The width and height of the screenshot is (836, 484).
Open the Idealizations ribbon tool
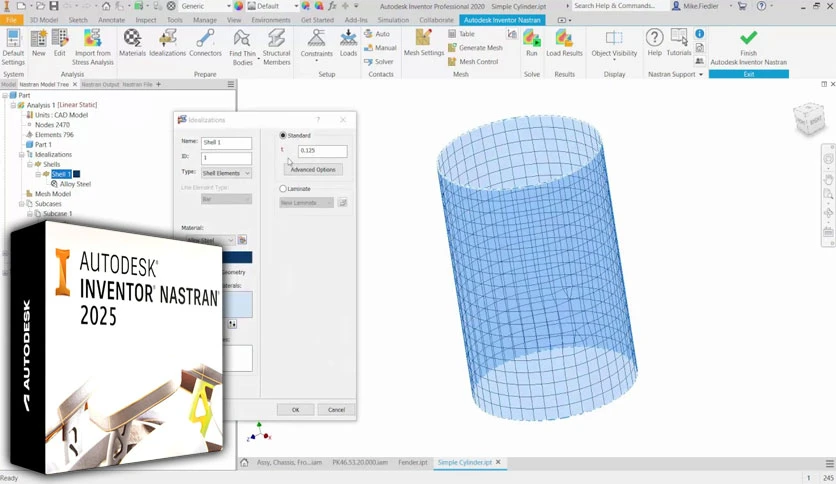[167, 43]
